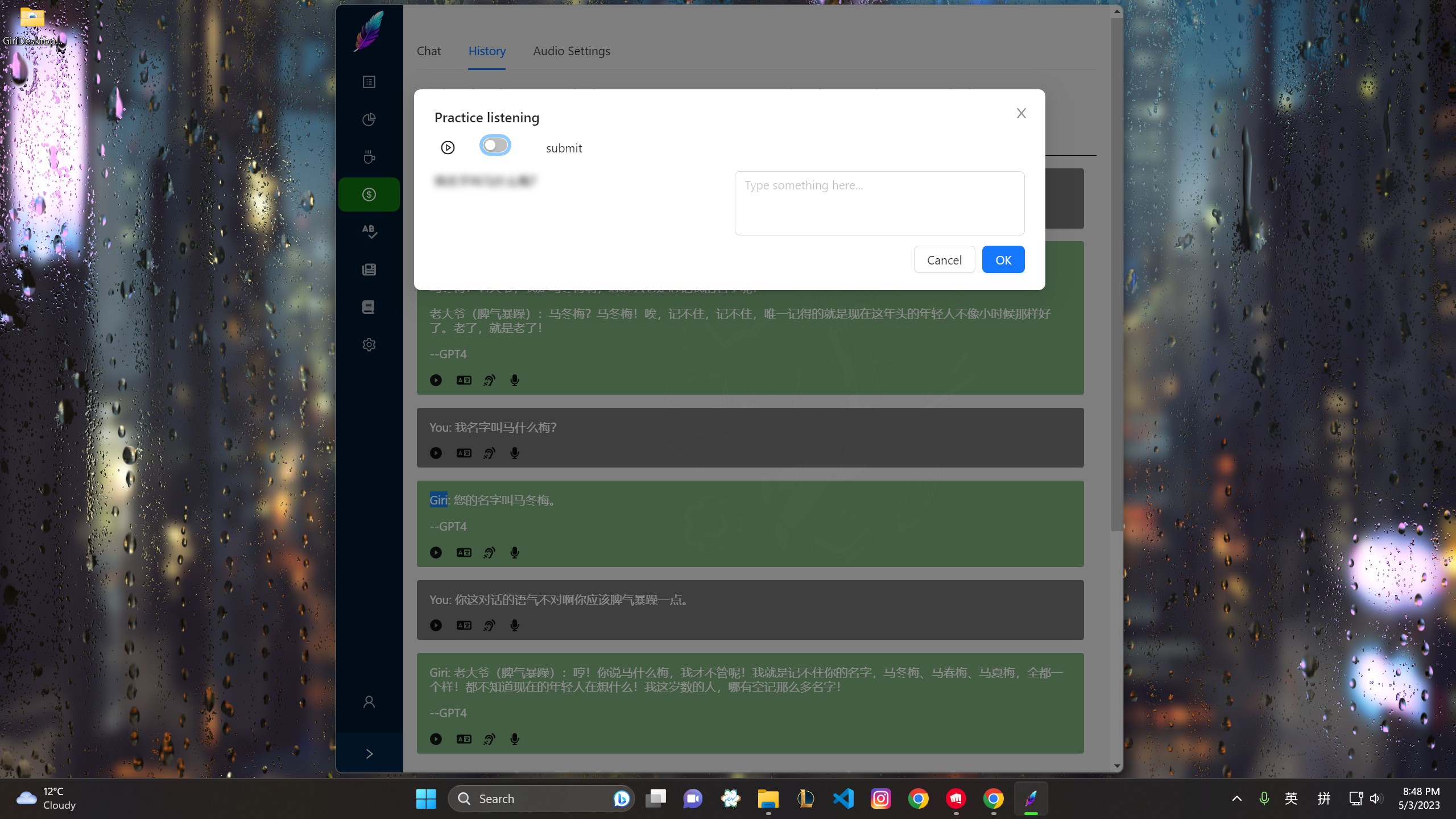Play audio in Practice listening dialog
The image size is (1456, 819).
448,148
